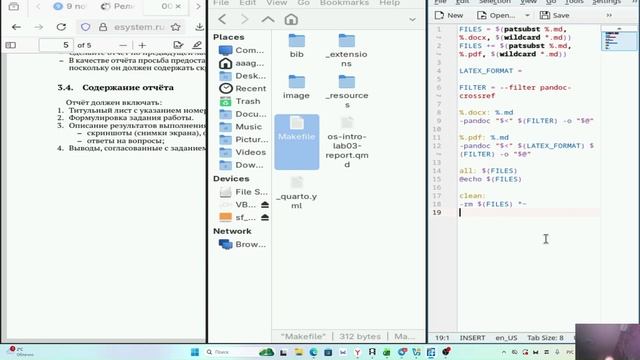
Task: Select the _resources folder
Action: coord(347,92)
